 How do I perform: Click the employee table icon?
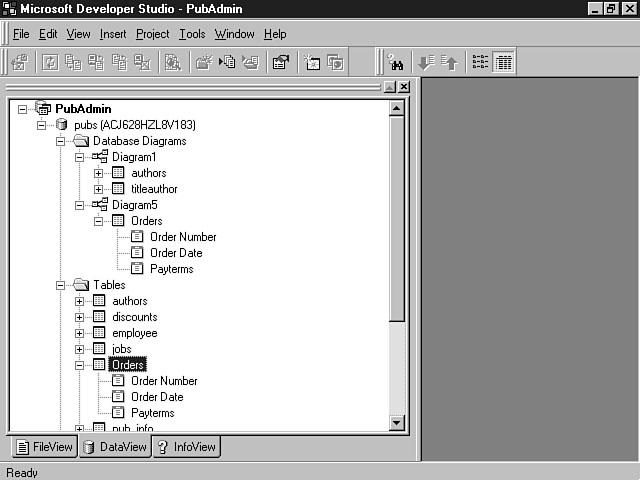[99, 333]
